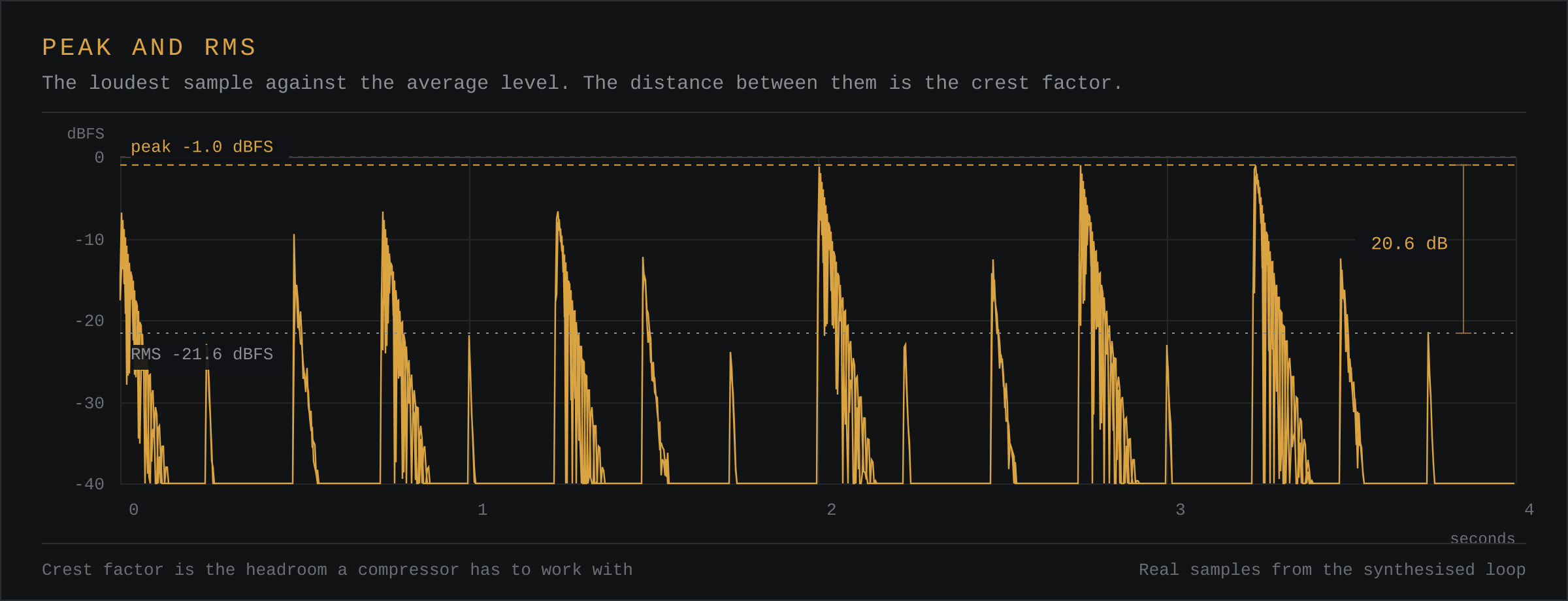Click the '4' x-axis tick label
This screenshot has height=601, width=1568.
point(1529,510)
